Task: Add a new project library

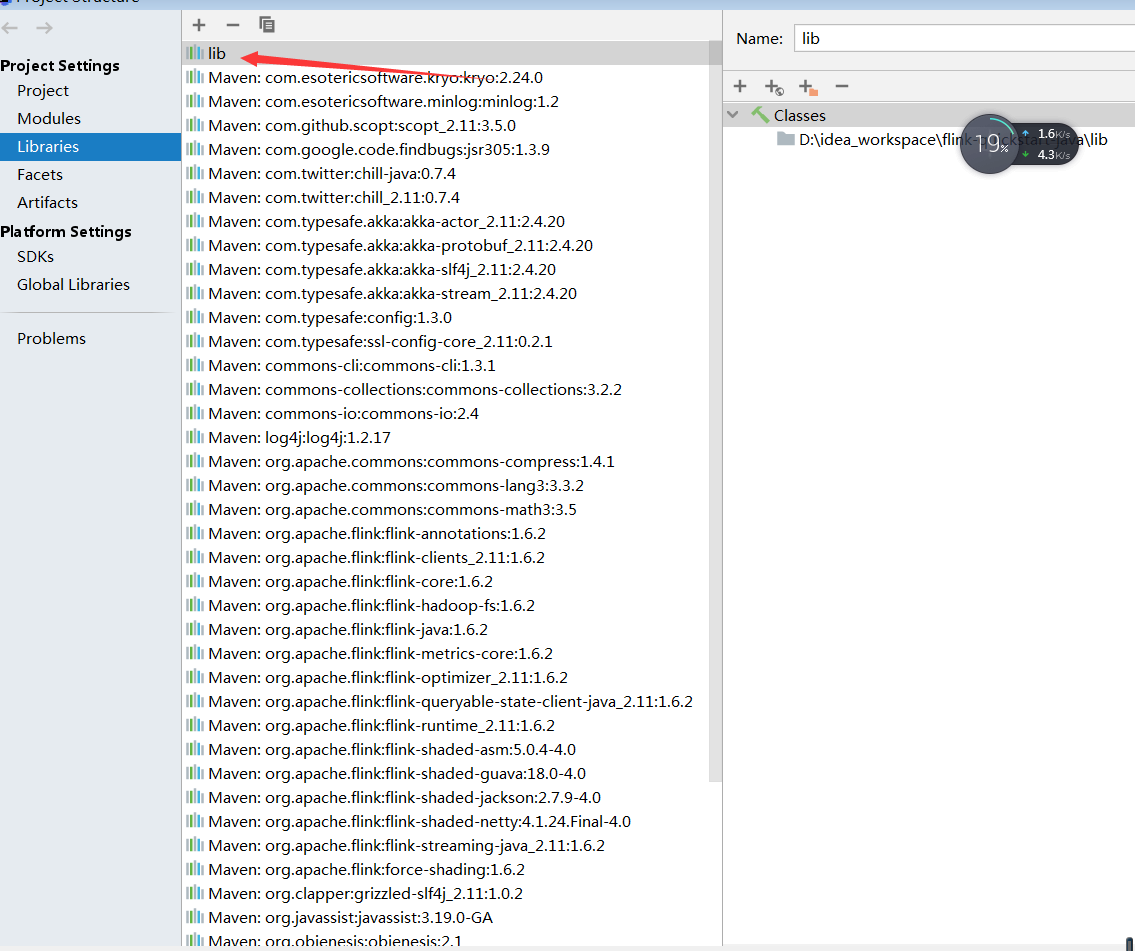Action: pos(199,25)
